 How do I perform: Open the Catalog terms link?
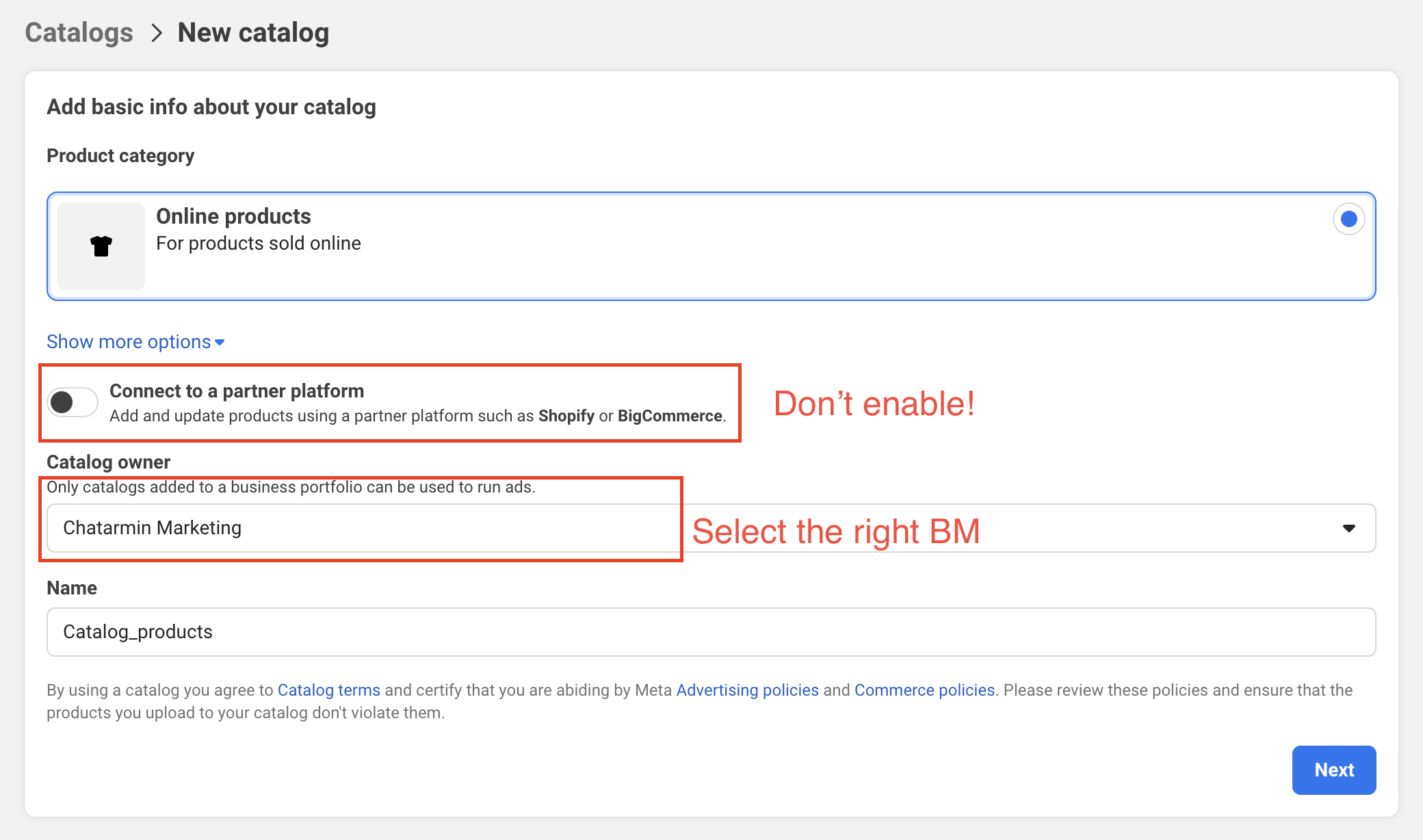328,690
